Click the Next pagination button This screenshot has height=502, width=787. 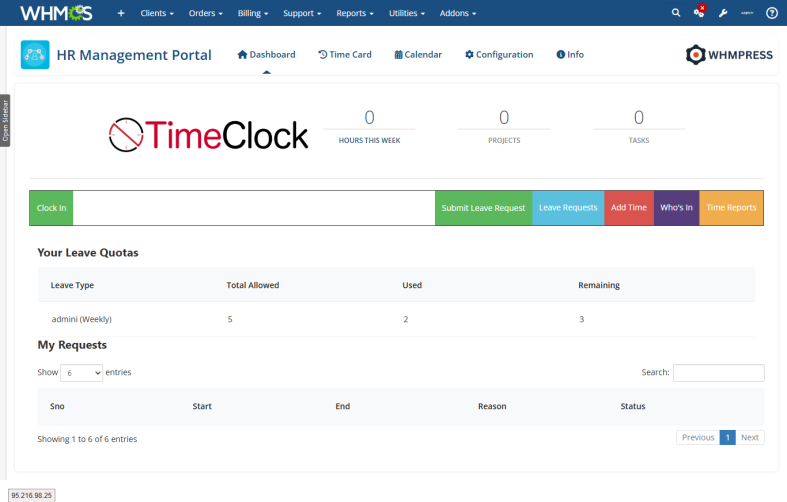(x=750, y=437)
